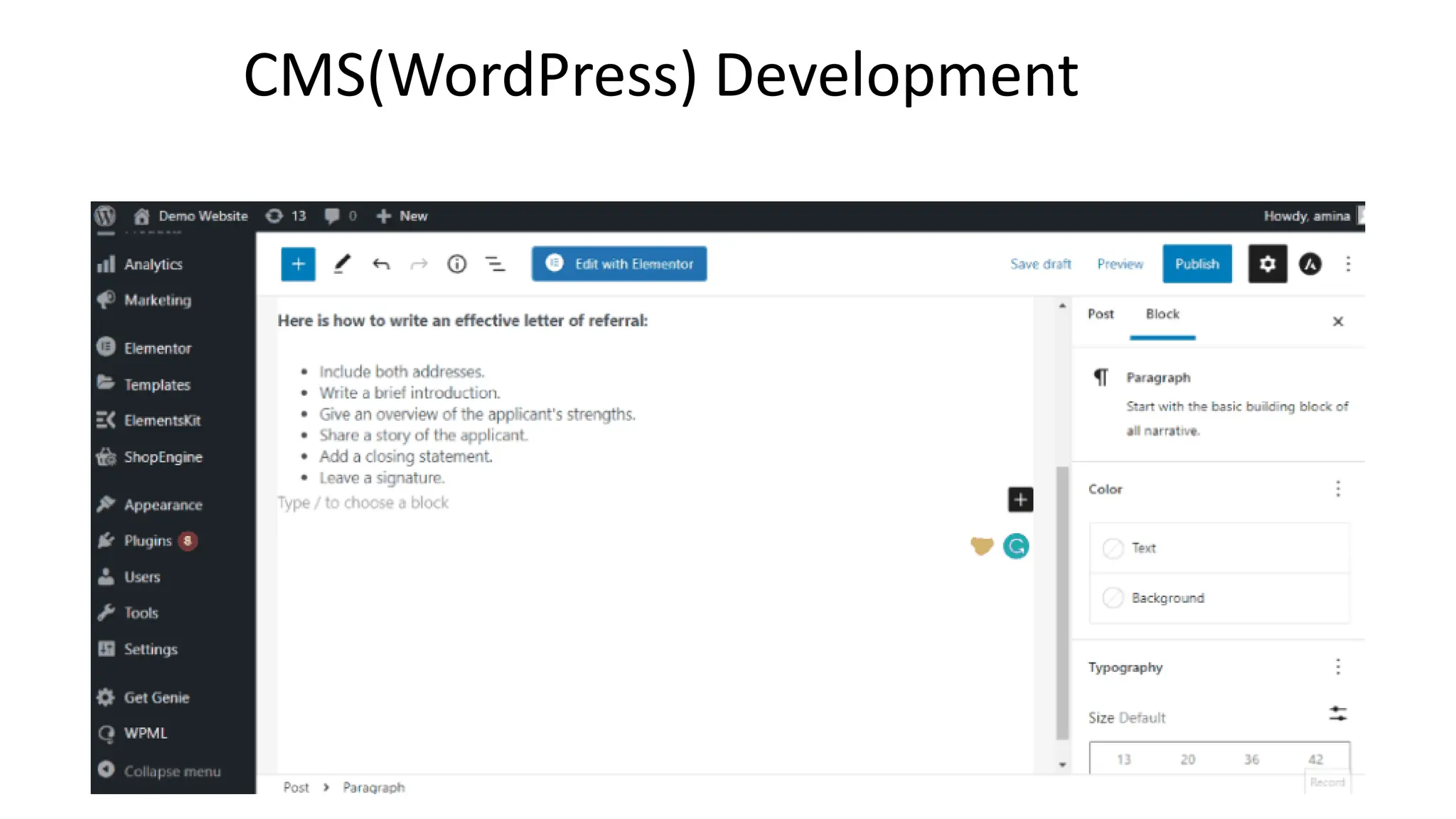Open the List View icon
1456x819 pixels.
tap(496, 264)
